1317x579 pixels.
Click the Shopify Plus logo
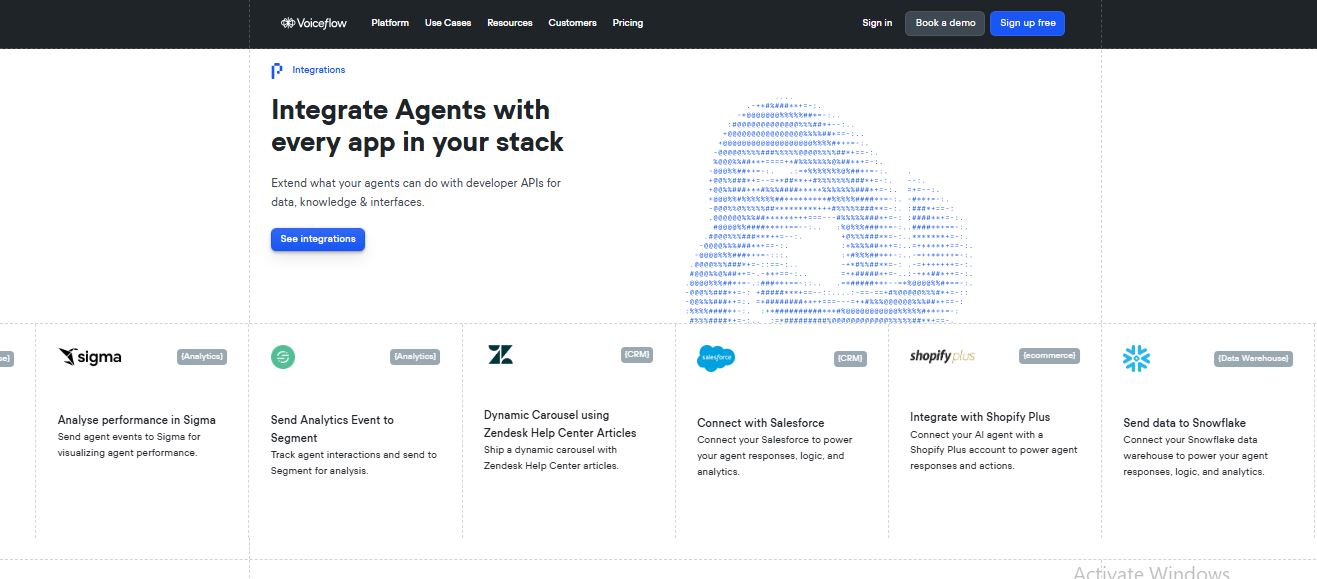coord(942,356)
